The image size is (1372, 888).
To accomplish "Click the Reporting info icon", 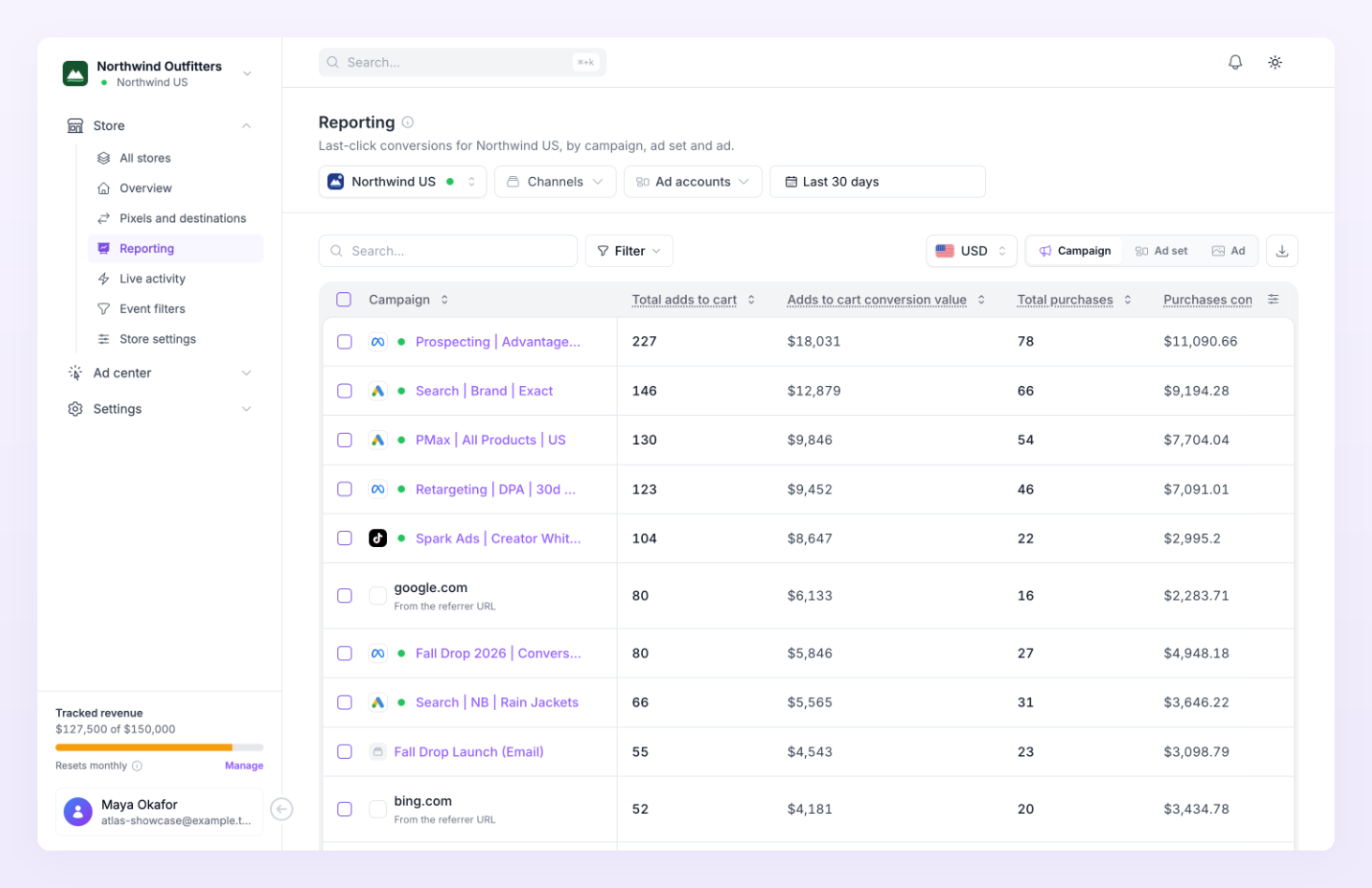I will point(408,122).
